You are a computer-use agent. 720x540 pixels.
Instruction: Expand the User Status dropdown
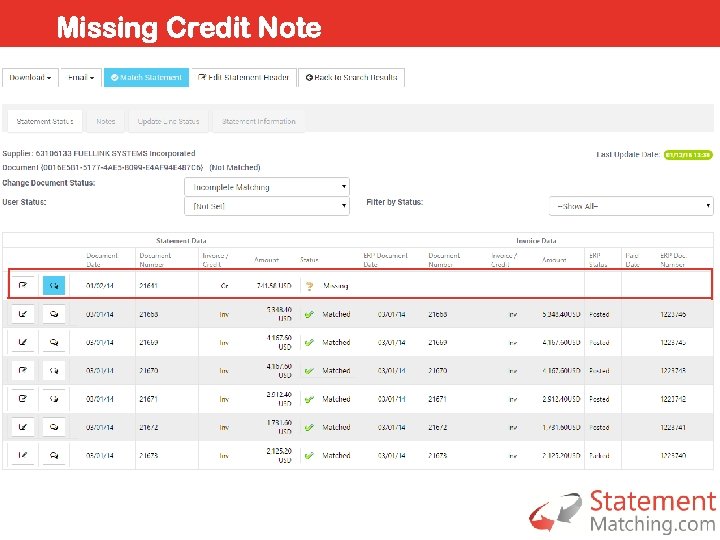click(267, 206)
